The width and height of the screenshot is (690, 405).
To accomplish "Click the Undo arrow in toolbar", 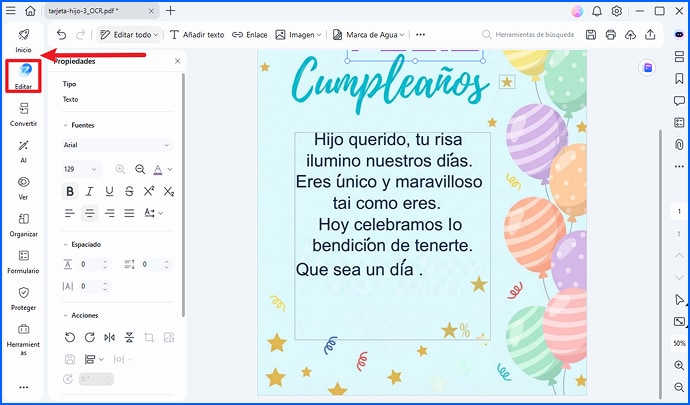I will (x=62, y=35).
